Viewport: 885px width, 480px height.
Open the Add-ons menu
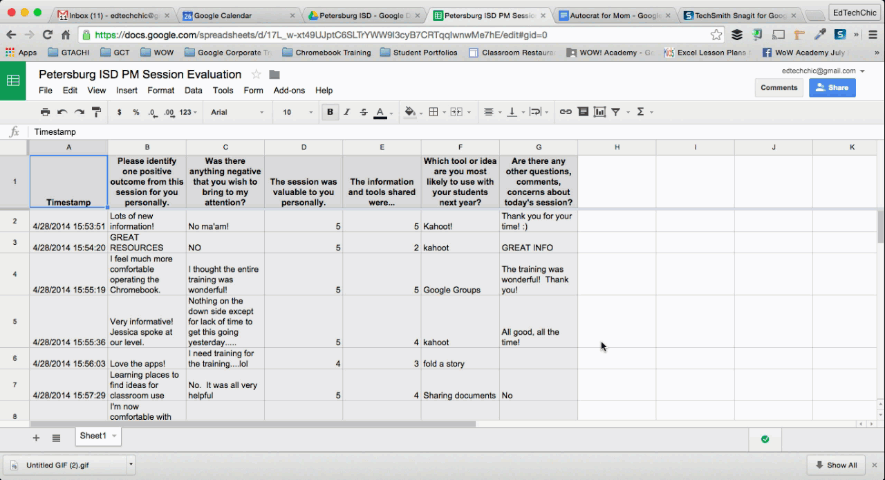tap(289, 90)
